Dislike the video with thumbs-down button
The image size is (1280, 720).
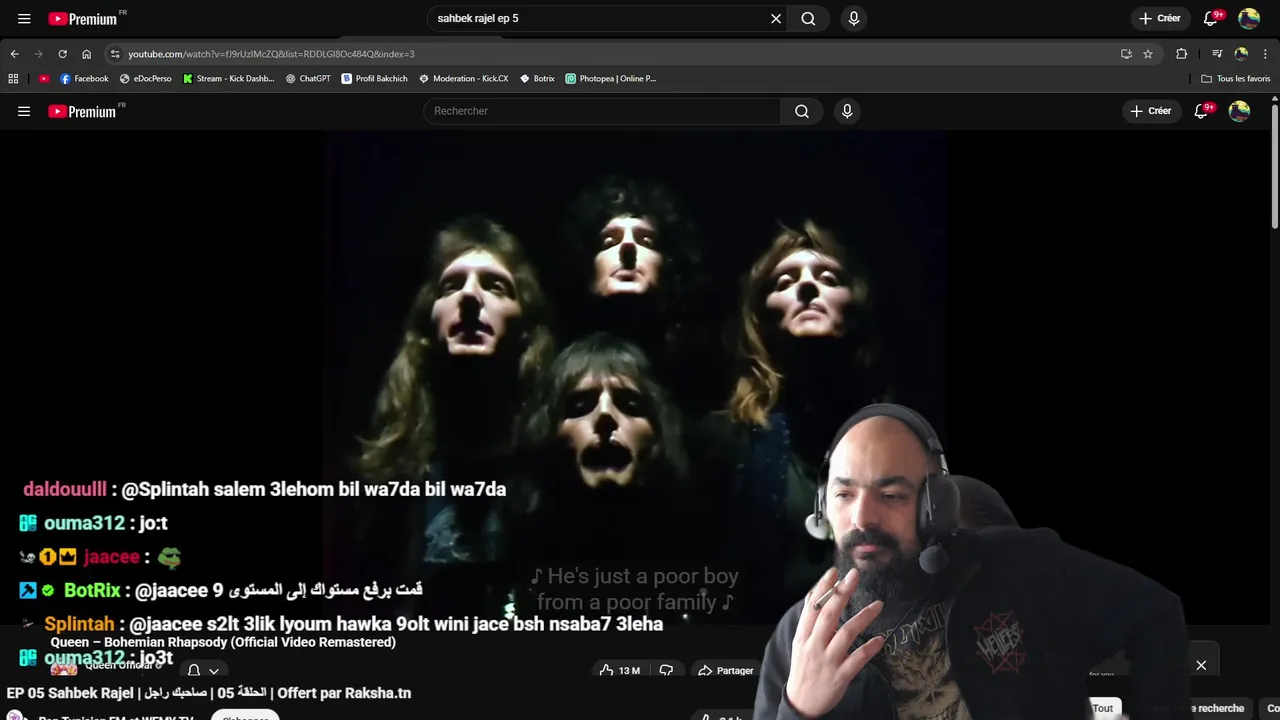(x=666, y=671)
